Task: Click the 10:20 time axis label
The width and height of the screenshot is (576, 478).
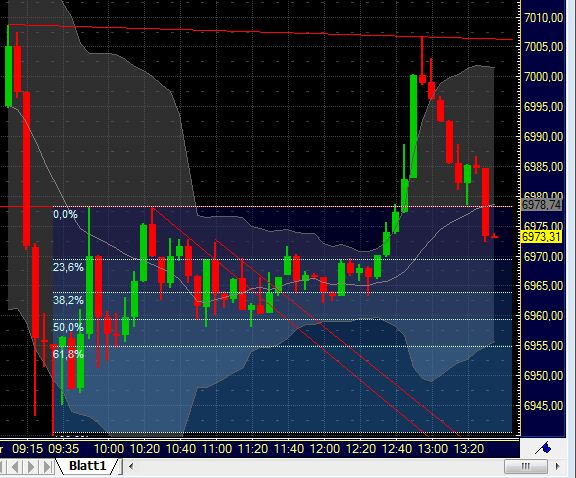Action: coord(145,449)
